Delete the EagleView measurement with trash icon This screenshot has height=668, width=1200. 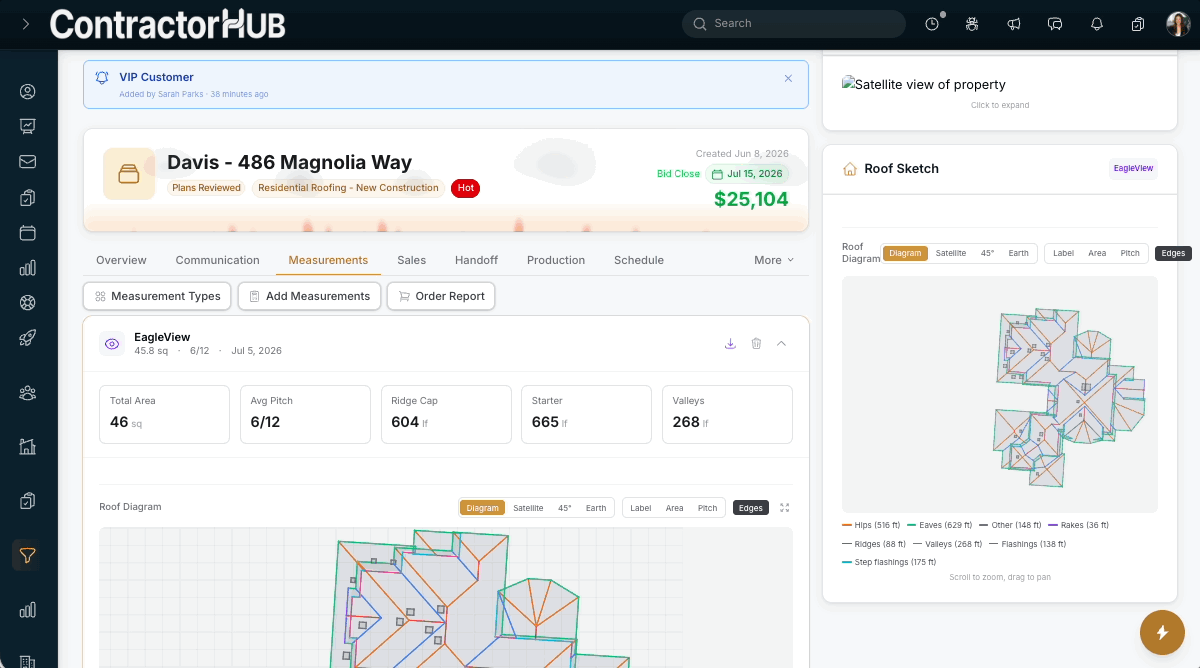(x=756, y=343)
